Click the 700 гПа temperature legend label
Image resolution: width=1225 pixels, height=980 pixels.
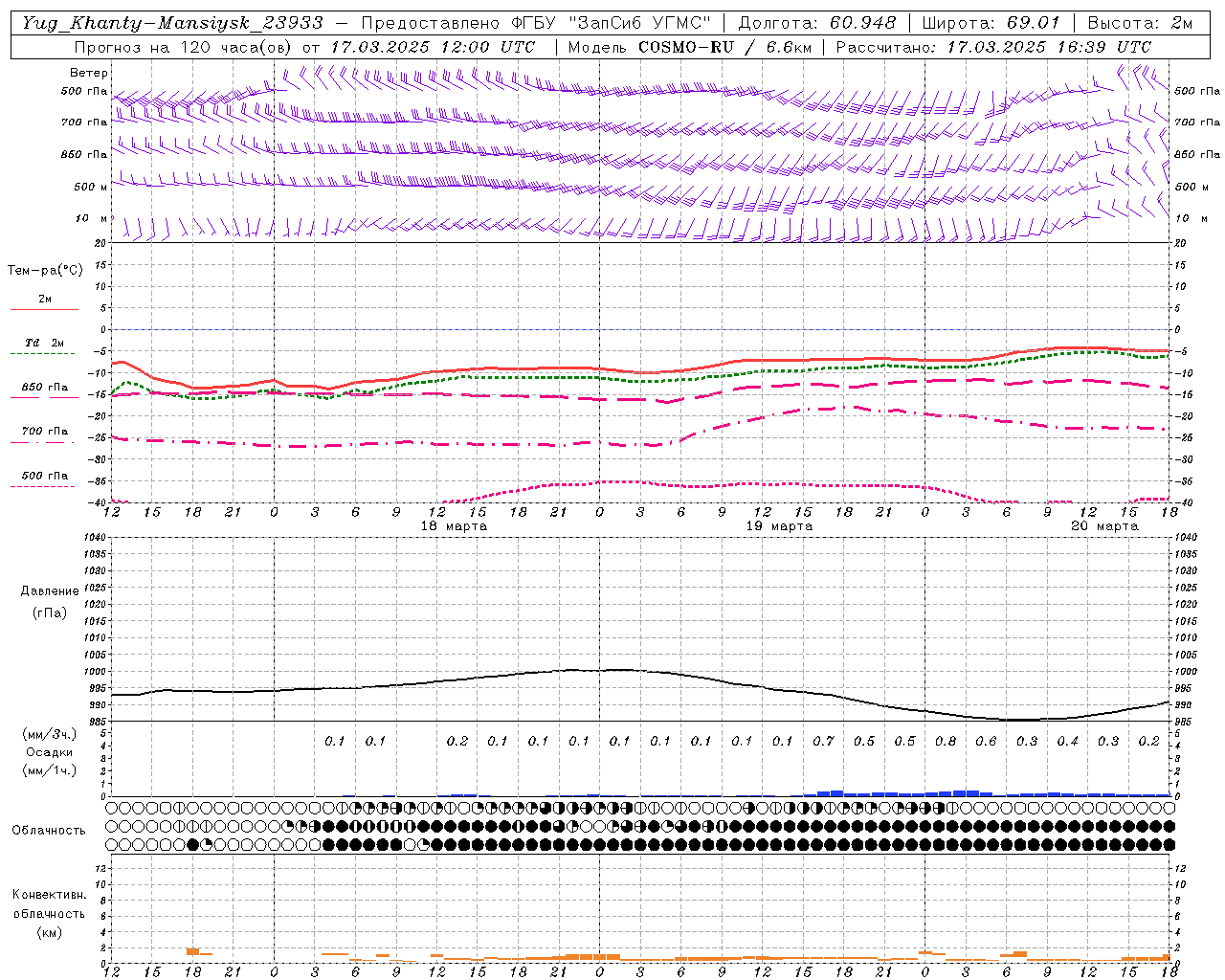45,431
